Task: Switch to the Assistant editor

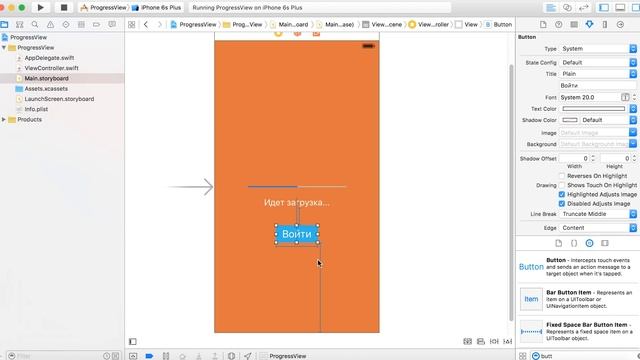Action: click(x=567, y=7)
